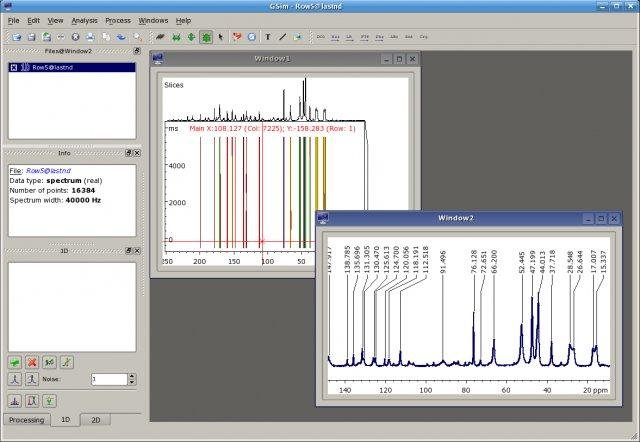640x442 pixels.
Task: Activate Window1 by its title bar
Action: pos(273,59)
